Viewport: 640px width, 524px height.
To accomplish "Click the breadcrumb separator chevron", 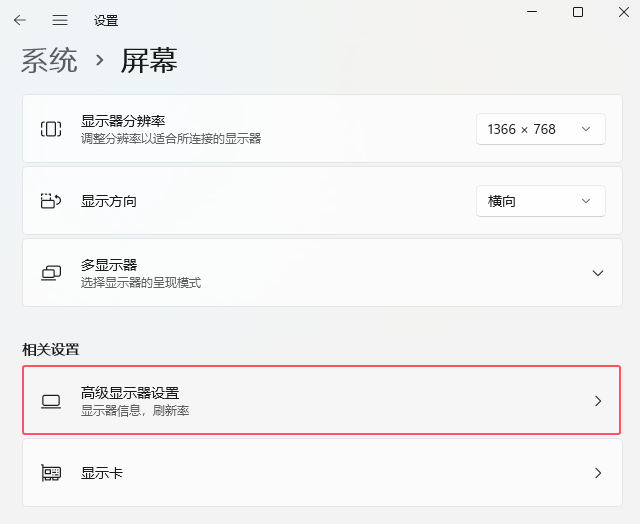I will point(99,60).
